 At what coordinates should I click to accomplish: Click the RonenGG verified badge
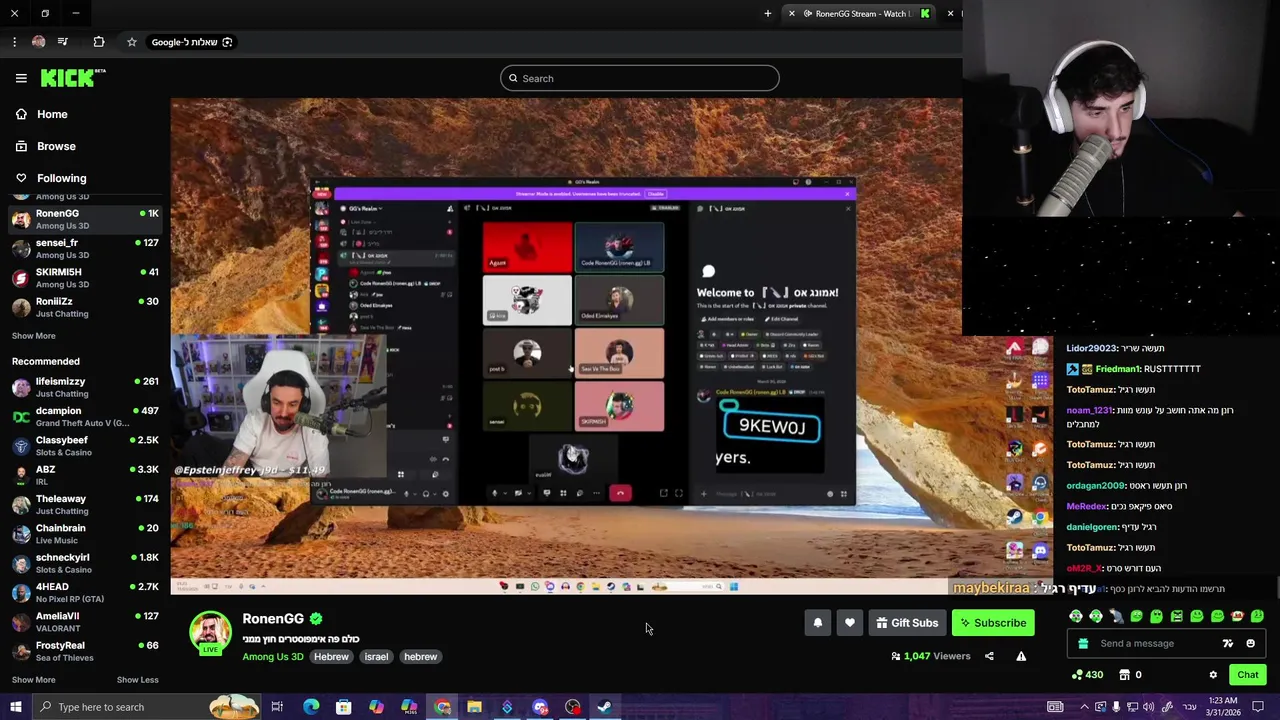316,619
